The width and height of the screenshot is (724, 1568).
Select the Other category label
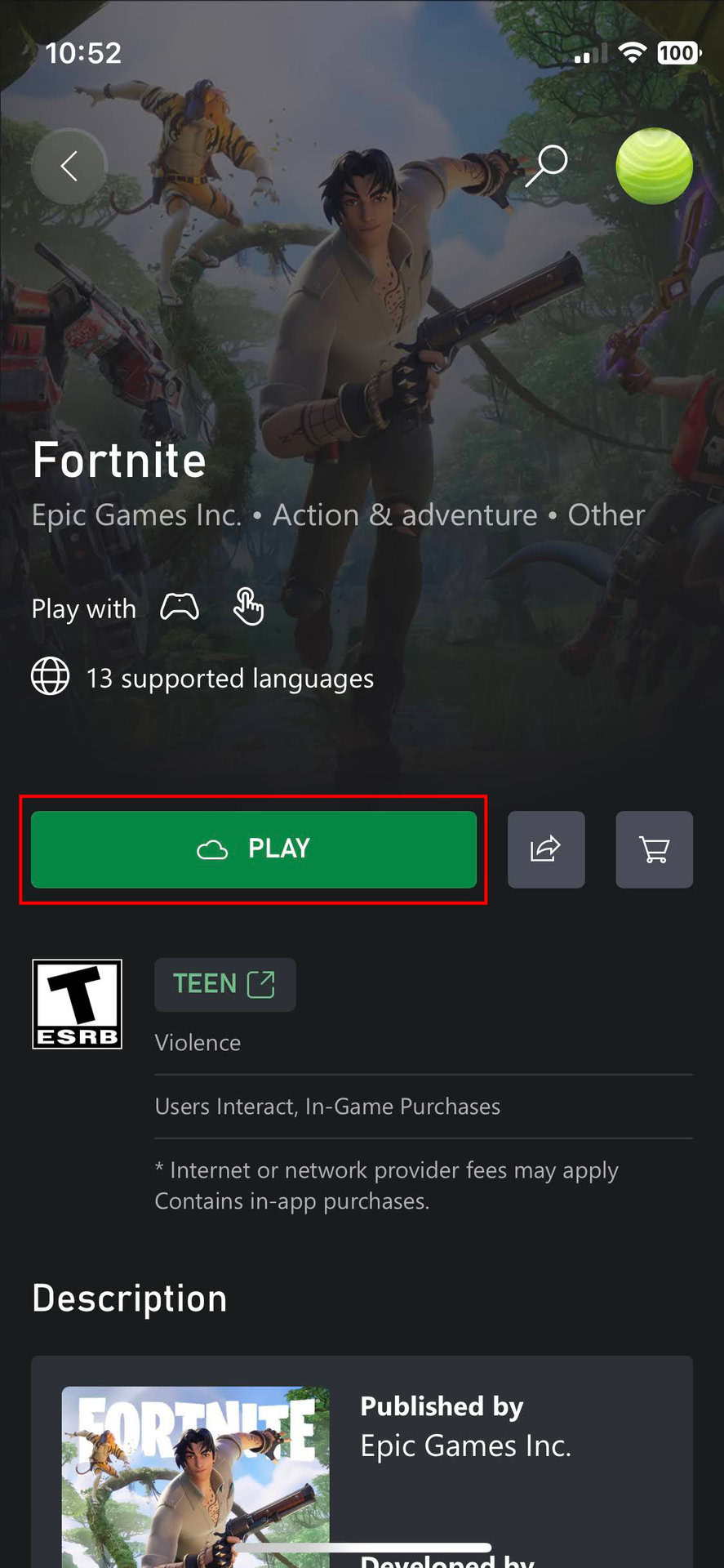(x=606, y=515)
